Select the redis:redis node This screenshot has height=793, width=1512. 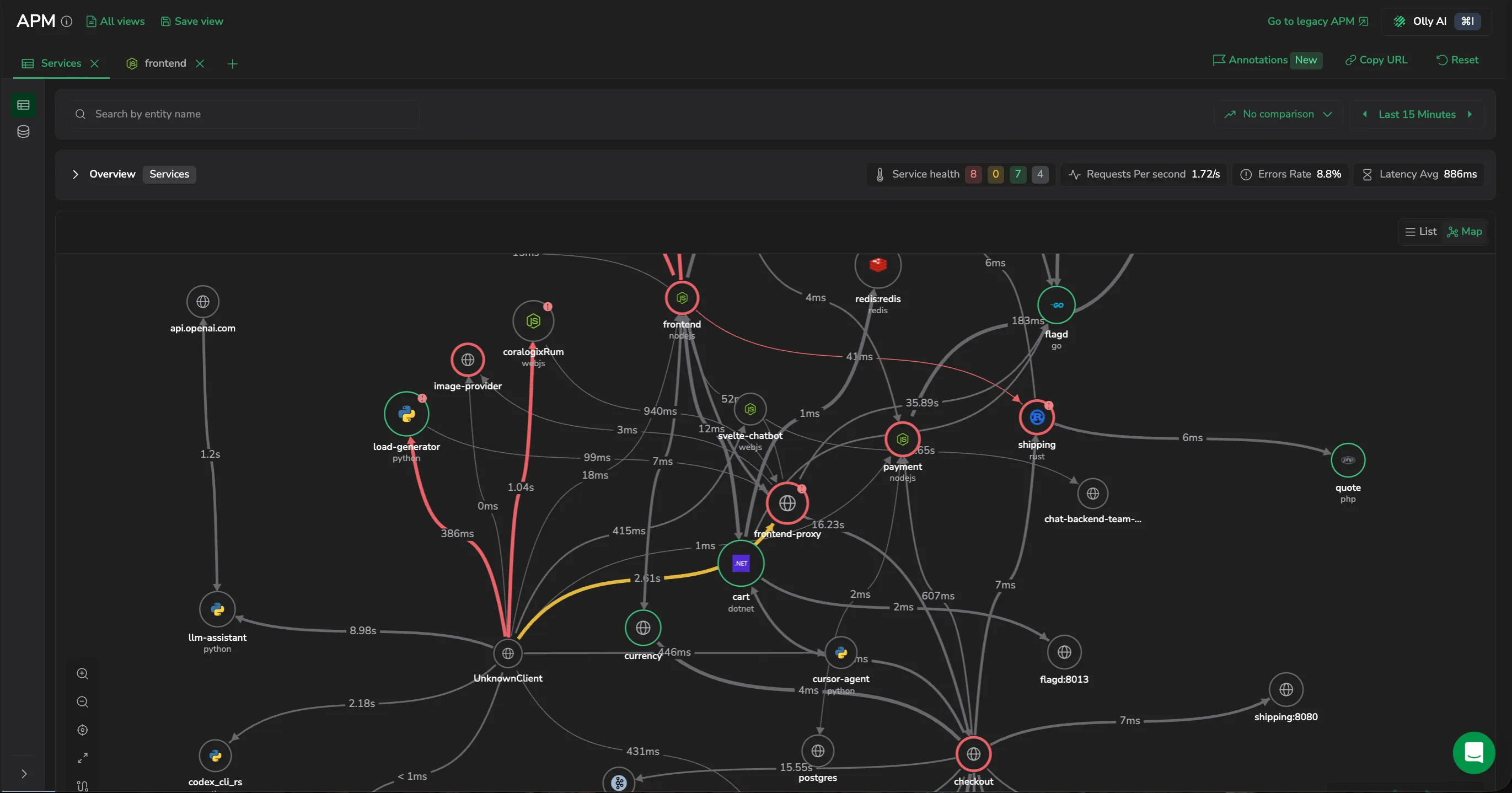[877, 265]
